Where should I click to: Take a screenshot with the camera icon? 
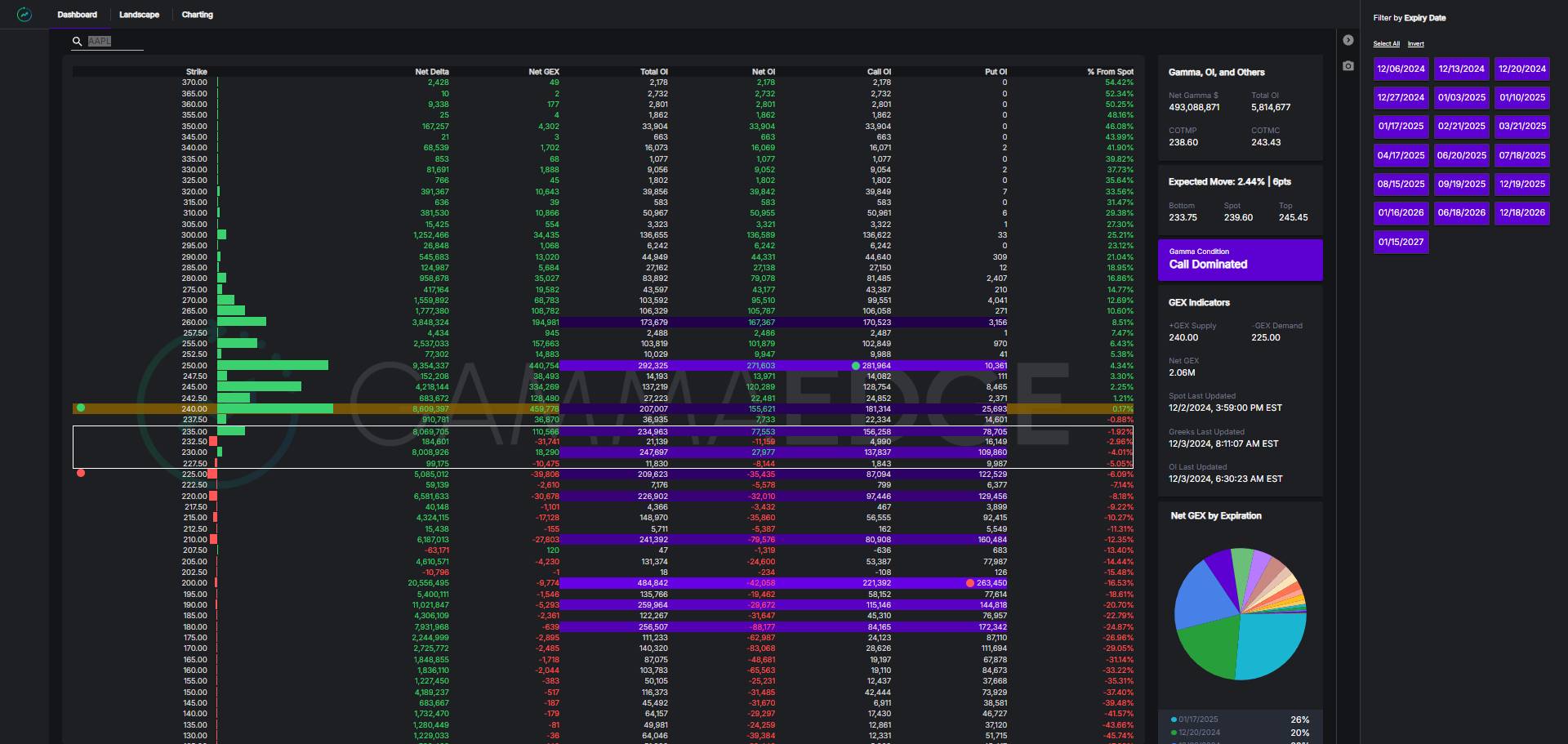1348,66
